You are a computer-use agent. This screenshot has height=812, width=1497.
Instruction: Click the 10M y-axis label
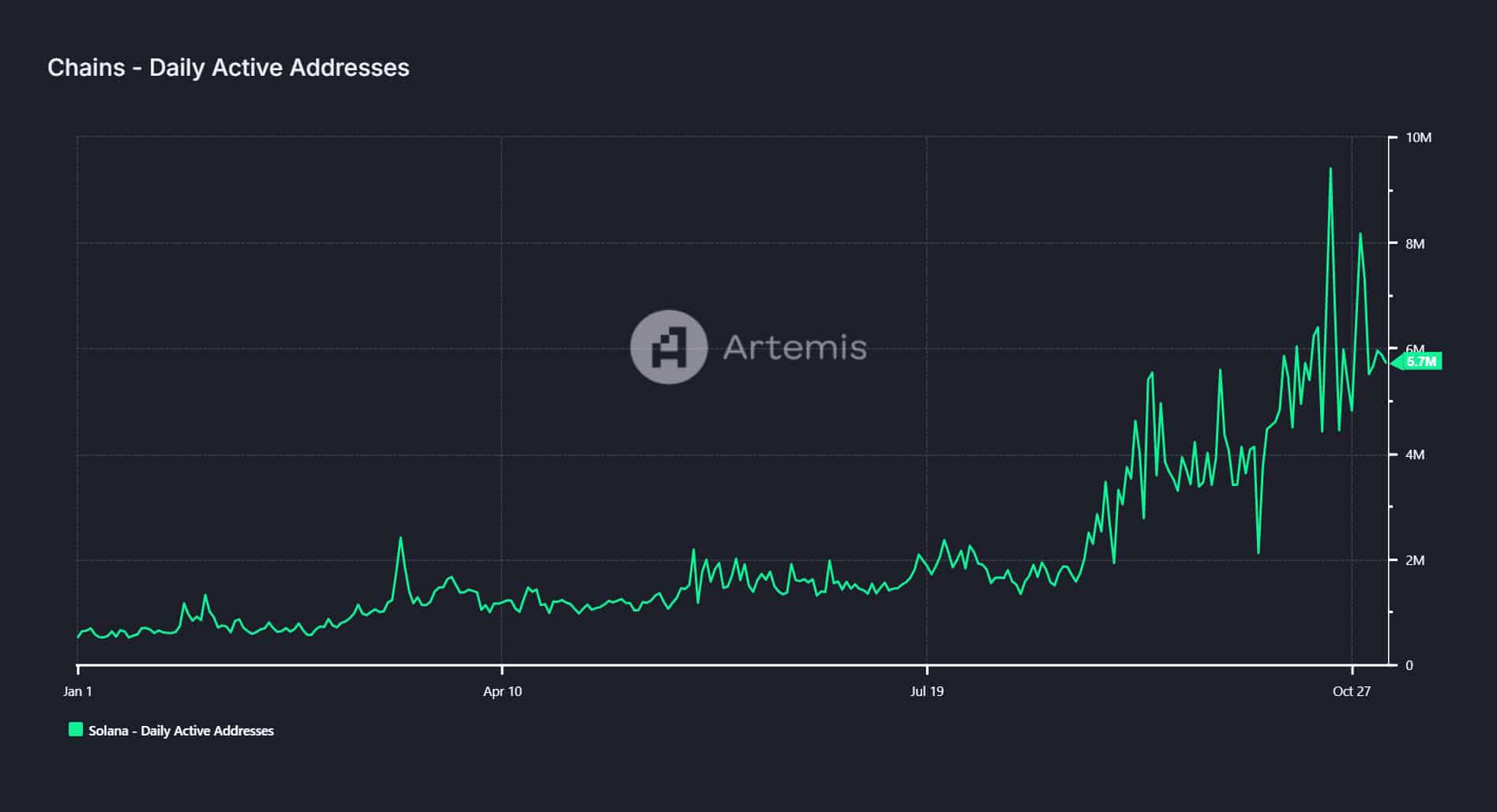pyautogui.click(x=1418, y=138)
